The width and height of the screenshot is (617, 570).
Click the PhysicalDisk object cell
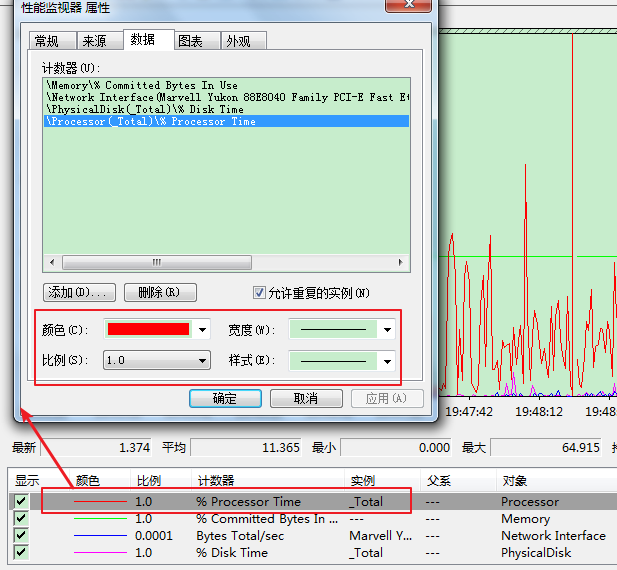[536, 553]
